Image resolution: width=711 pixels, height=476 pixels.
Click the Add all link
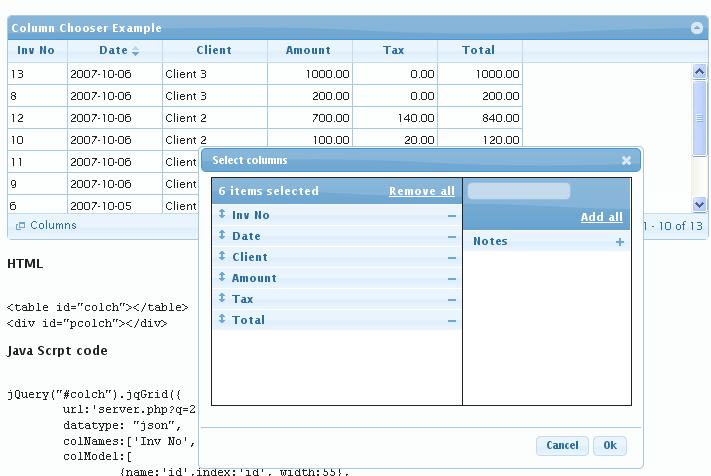601,217
